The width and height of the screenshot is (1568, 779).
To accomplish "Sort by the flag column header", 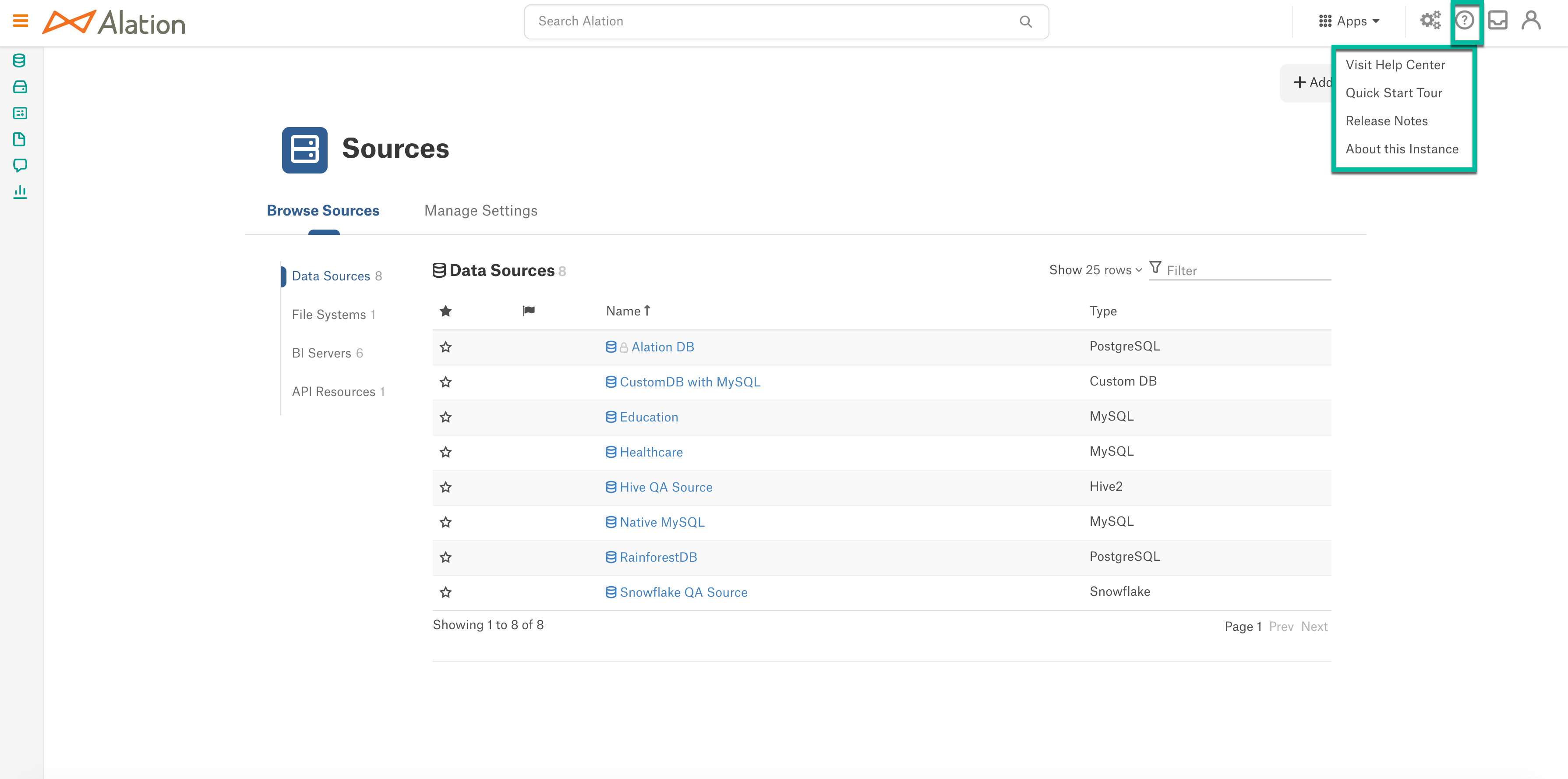I will tap(528, 311).
